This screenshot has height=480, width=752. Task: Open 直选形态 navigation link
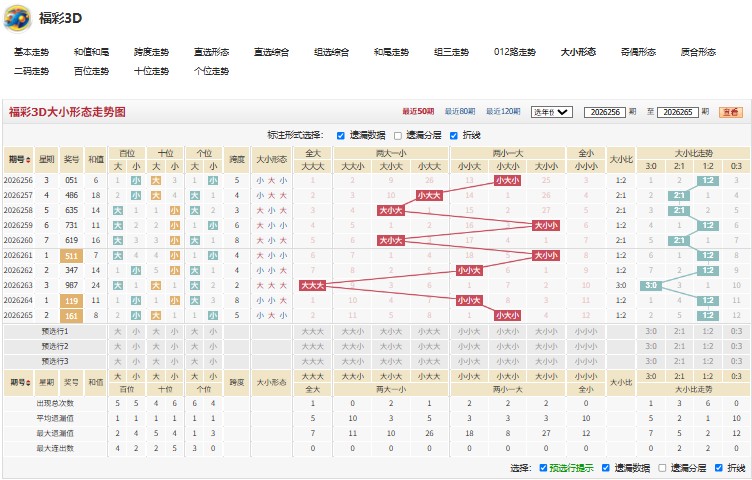pos(211,52)
